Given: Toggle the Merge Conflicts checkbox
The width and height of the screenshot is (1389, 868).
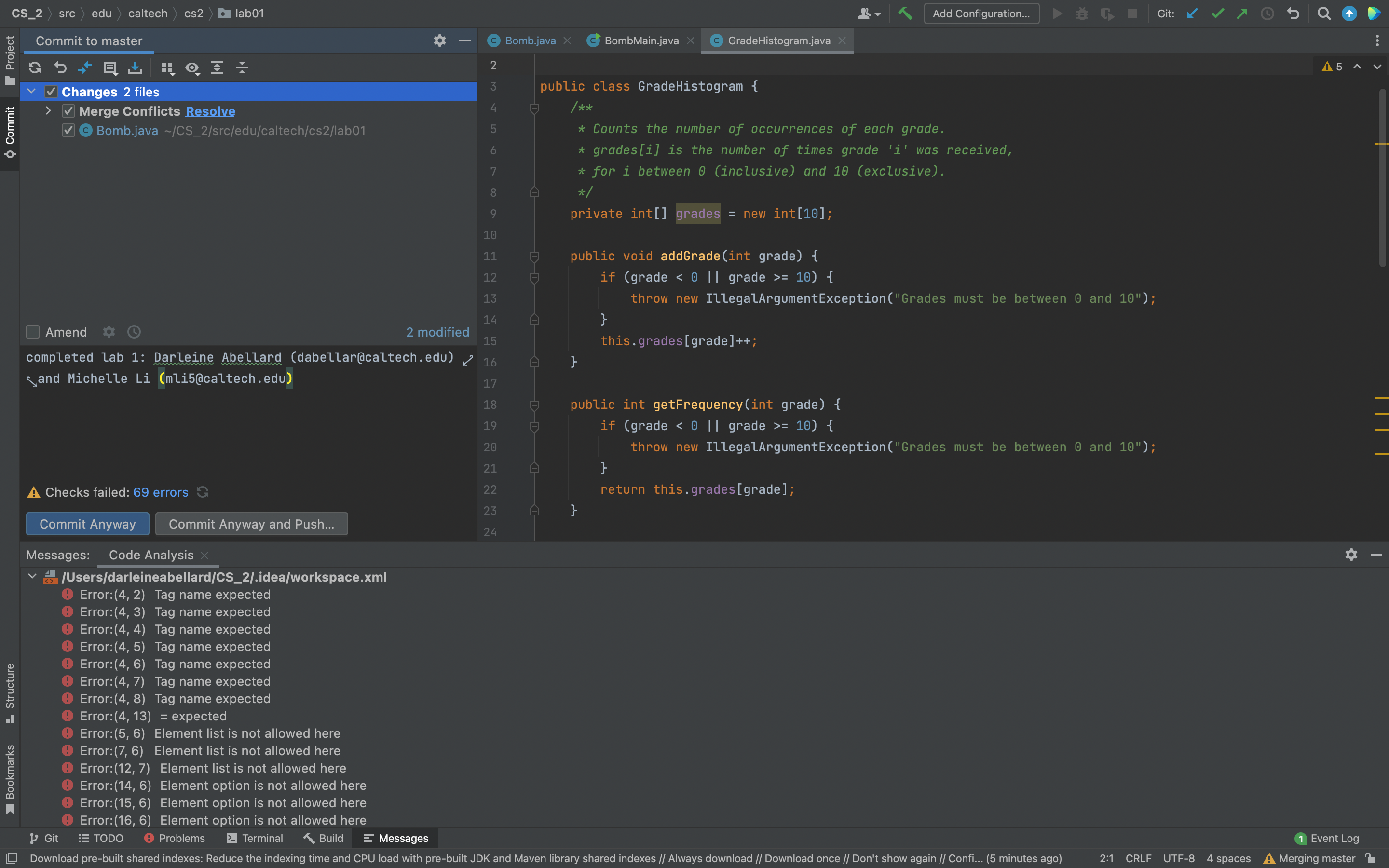Looking at the screenshot, I should pos(68,111).
